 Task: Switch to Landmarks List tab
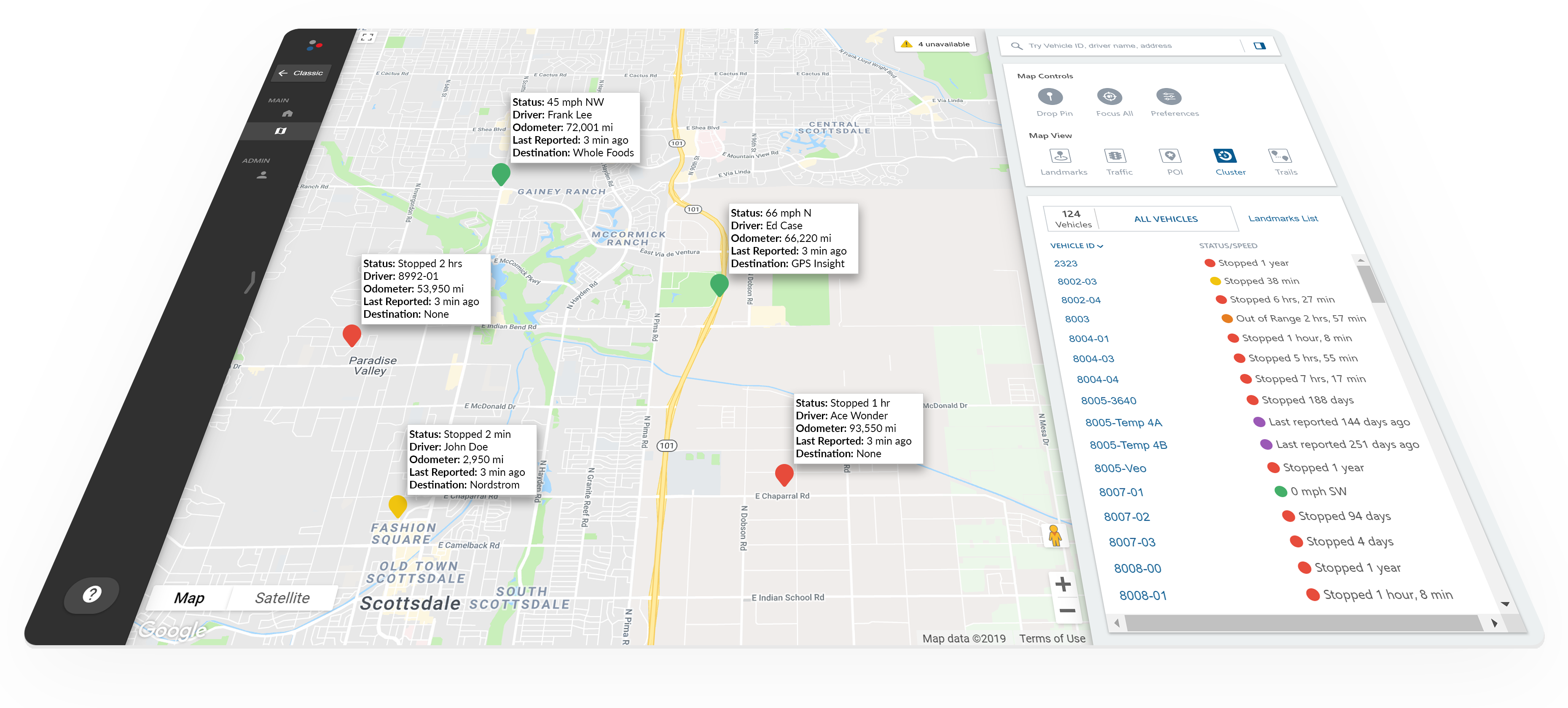(x=1283, y=219)
